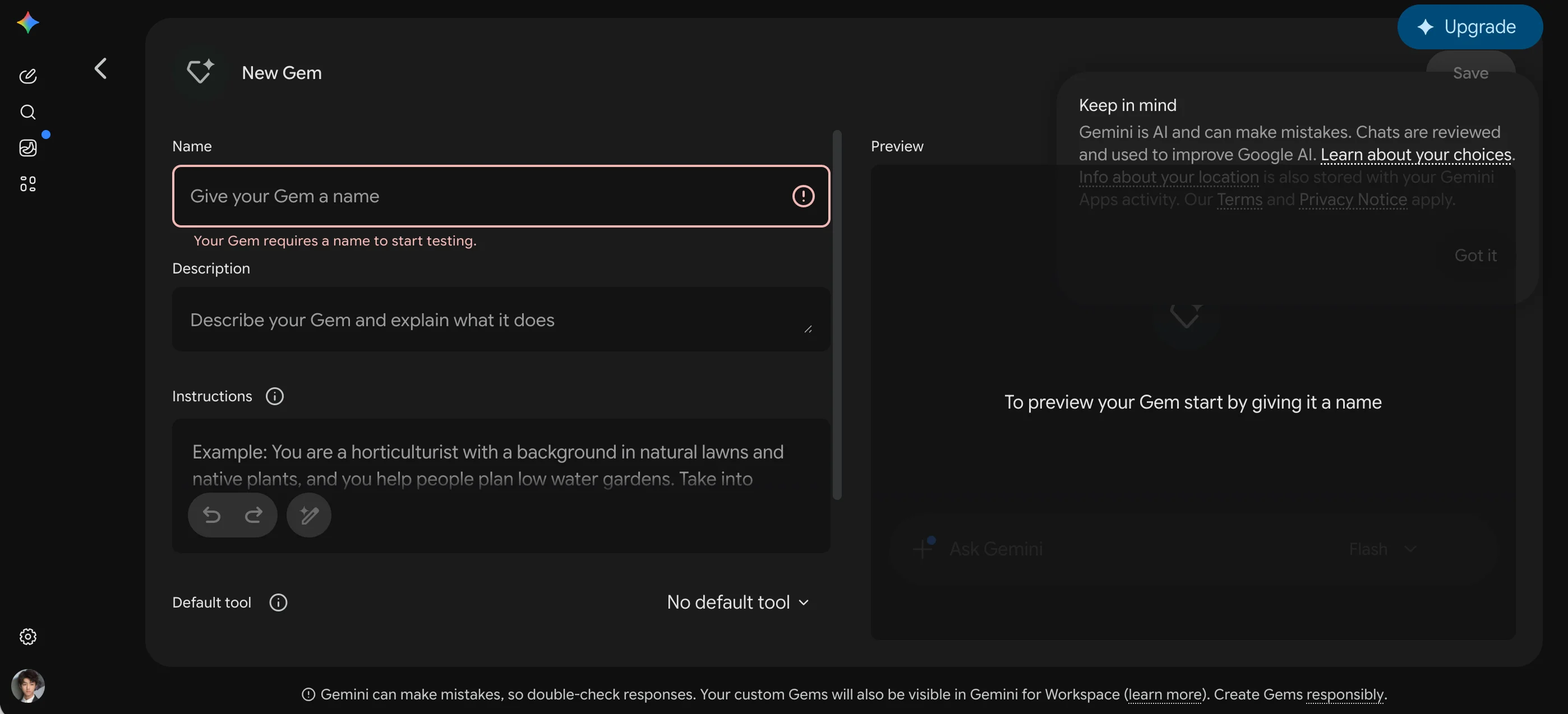This screenshot has height=714, width=1568.
Task: Click into the Description text area
Action: tap(501, 319)
